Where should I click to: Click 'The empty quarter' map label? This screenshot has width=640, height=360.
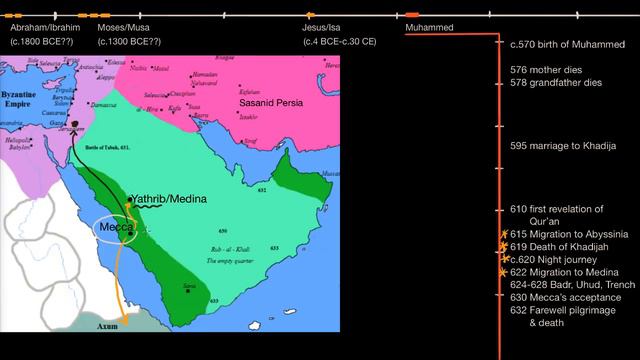coord(230,261)
